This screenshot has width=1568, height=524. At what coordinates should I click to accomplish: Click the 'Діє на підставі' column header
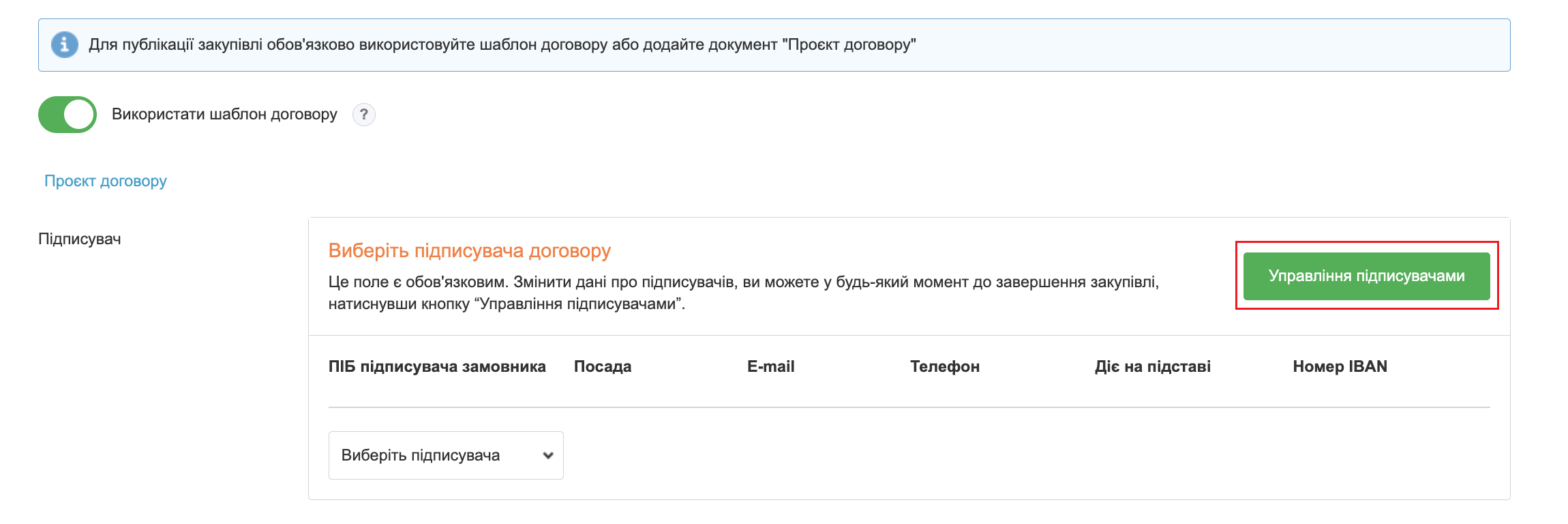click(x=1152, y=366)
